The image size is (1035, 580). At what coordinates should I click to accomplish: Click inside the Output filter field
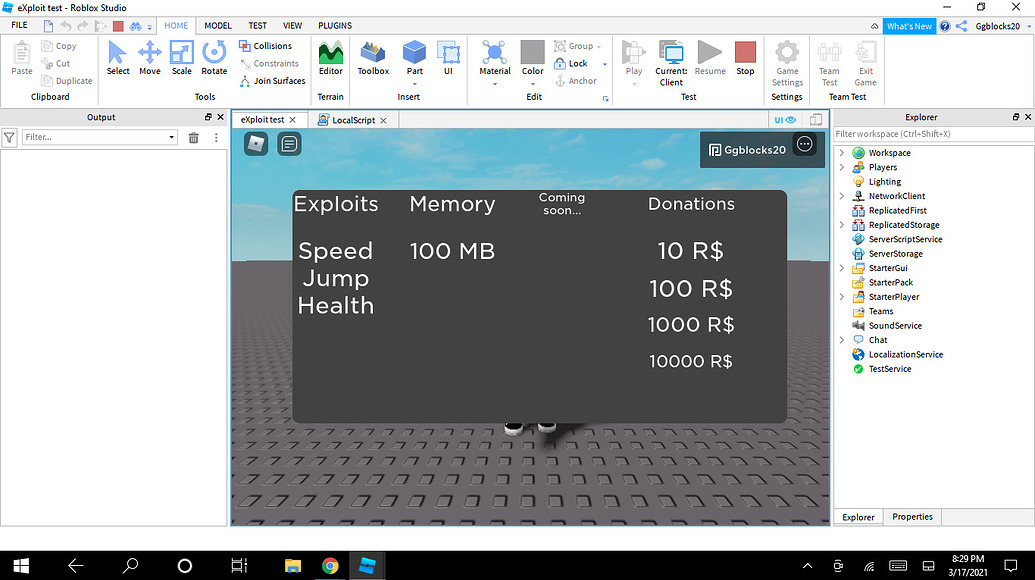[97, 137]
